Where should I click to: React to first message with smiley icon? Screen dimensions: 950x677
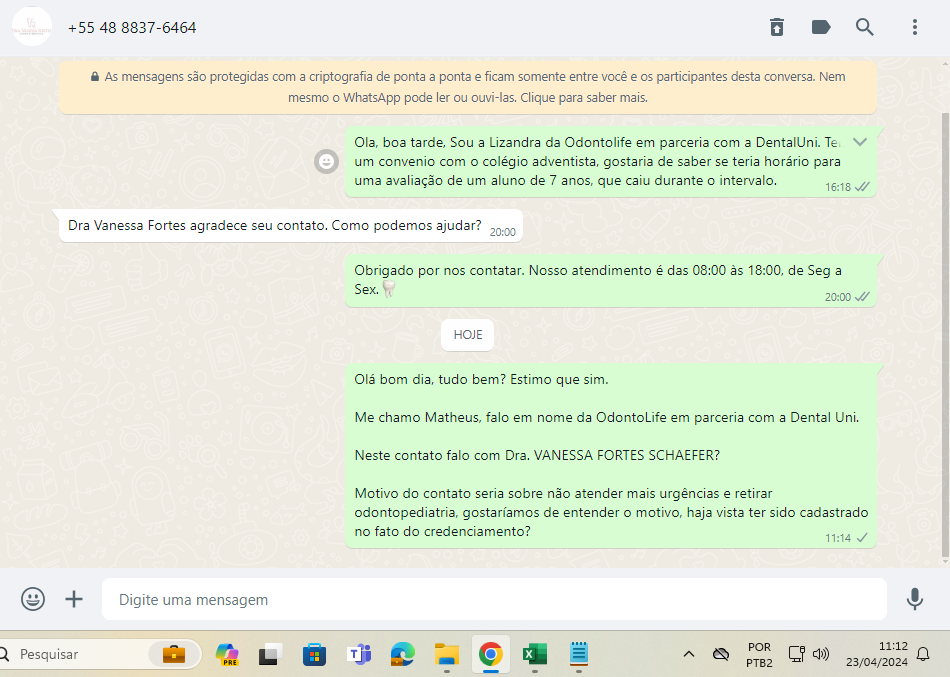point(326,161)
